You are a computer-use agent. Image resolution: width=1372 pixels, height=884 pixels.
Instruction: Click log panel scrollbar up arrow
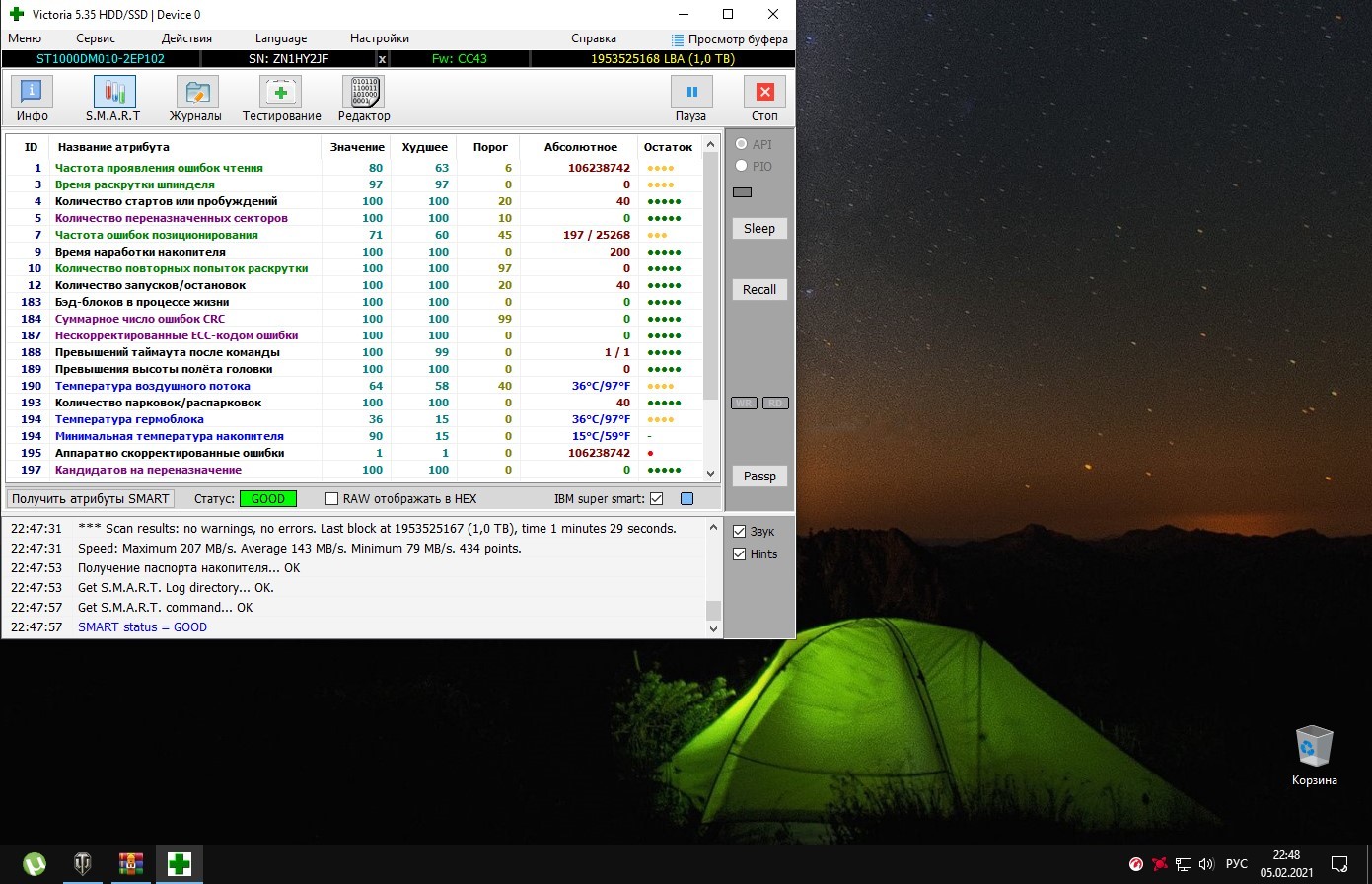coord(714,528)
